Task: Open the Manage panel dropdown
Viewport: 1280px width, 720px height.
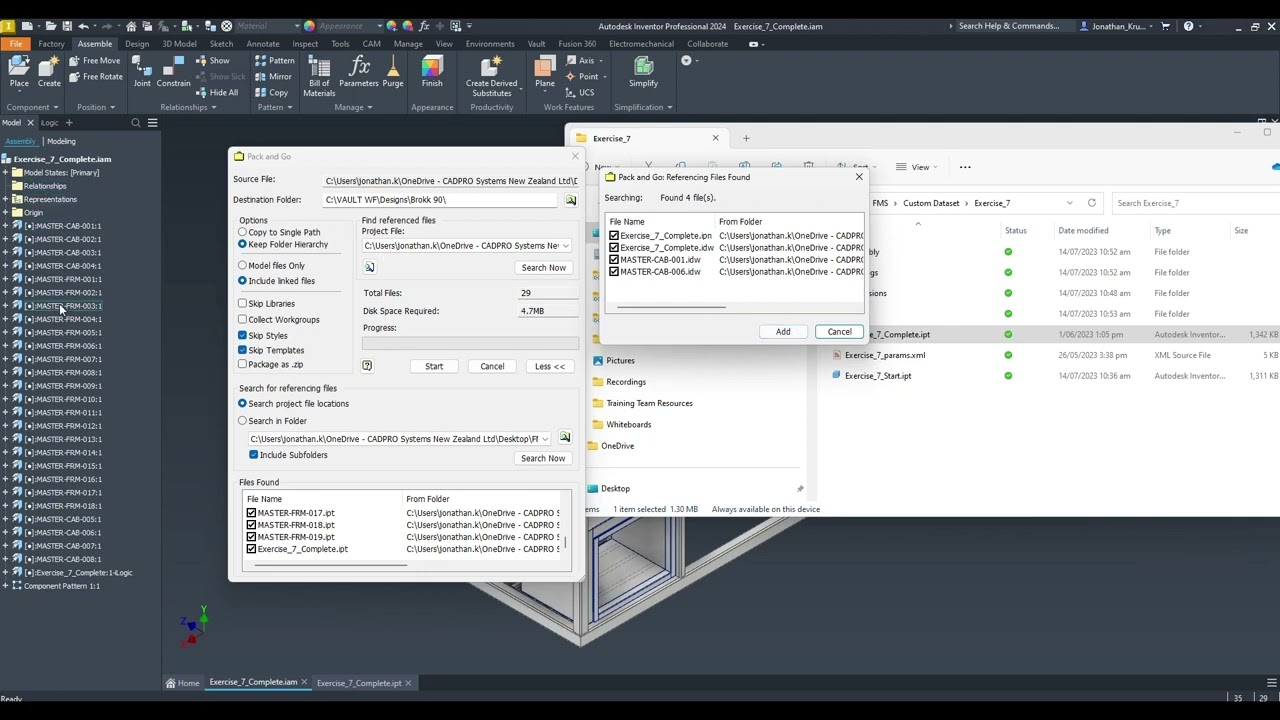Action: point(353,107)
